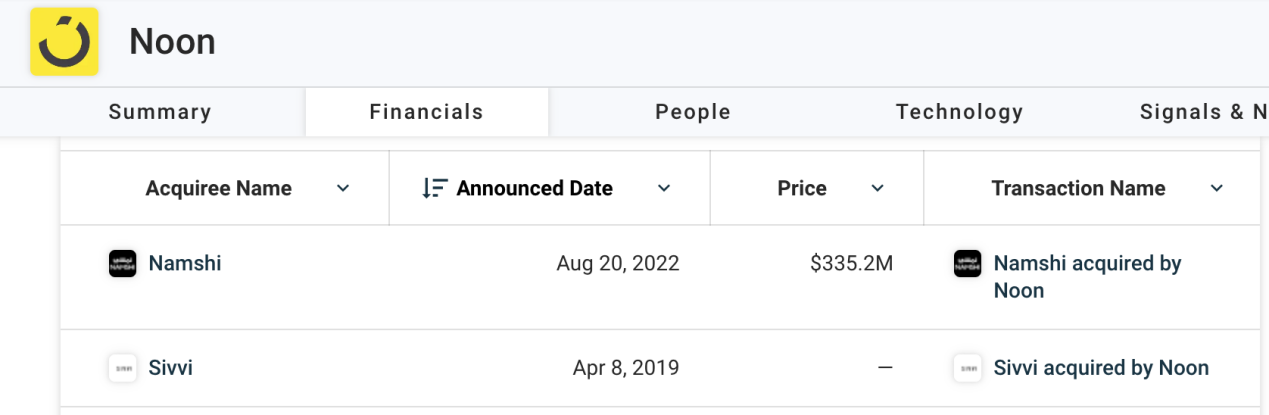This screenshot has height=415, width=1269.
Task: Click the Sivvi logo beside the acquiree name
Action: [122, 368]
